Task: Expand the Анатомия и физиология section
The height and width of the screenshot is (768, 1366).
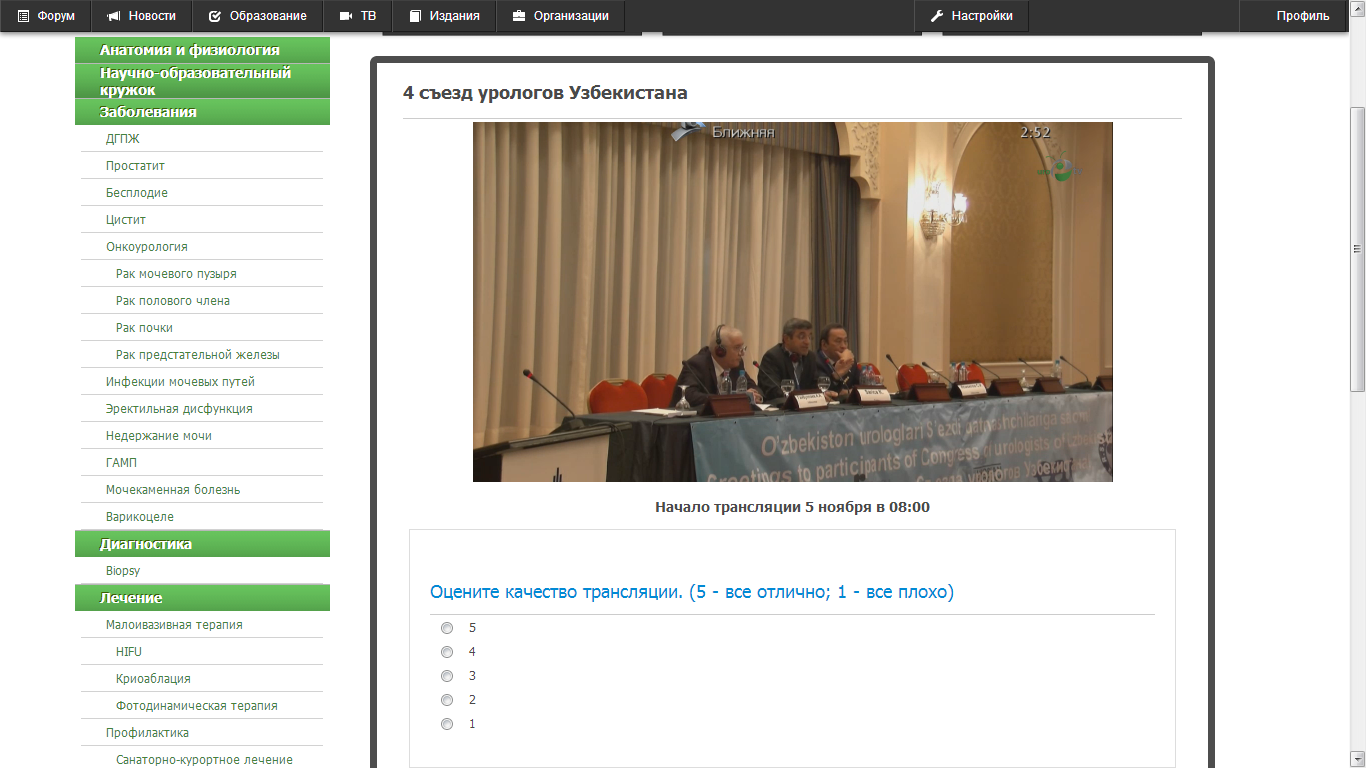Action: tap(202, 50)
